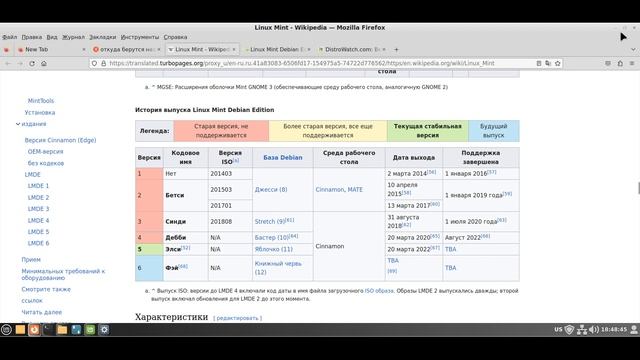Open the Вид menu
Viewport: 640px width, 360px height.
tap(52, 37)
